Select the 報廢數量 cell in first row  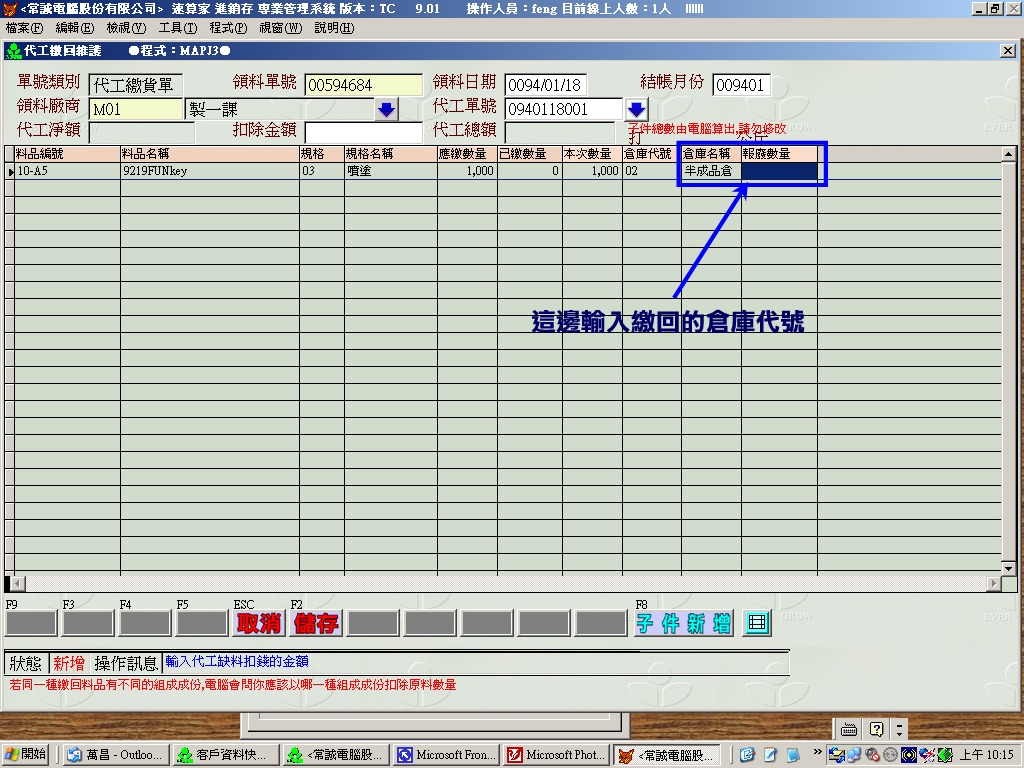[x=779, y=171]
